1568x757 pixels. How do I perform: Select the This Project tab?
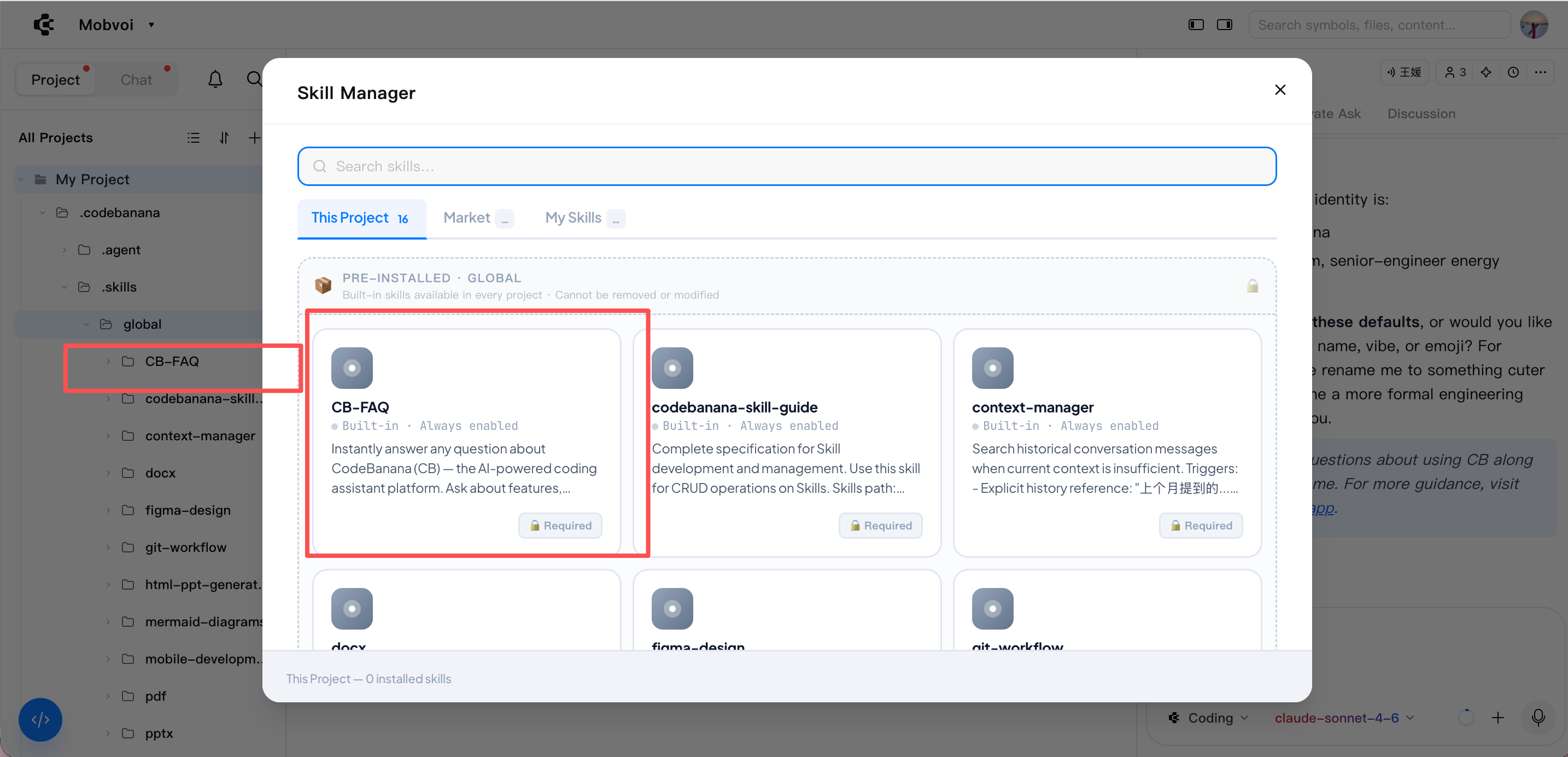click(x=361, y=218)
